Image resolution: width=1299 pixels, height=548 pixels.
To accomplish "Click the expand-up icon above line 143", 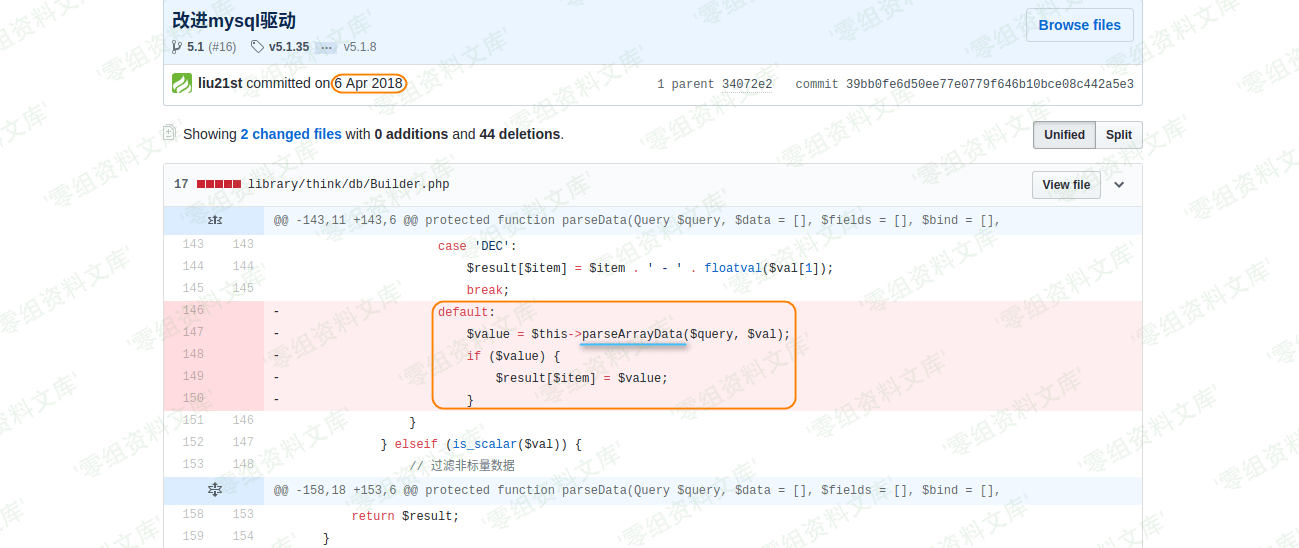I will click(213, 220).
